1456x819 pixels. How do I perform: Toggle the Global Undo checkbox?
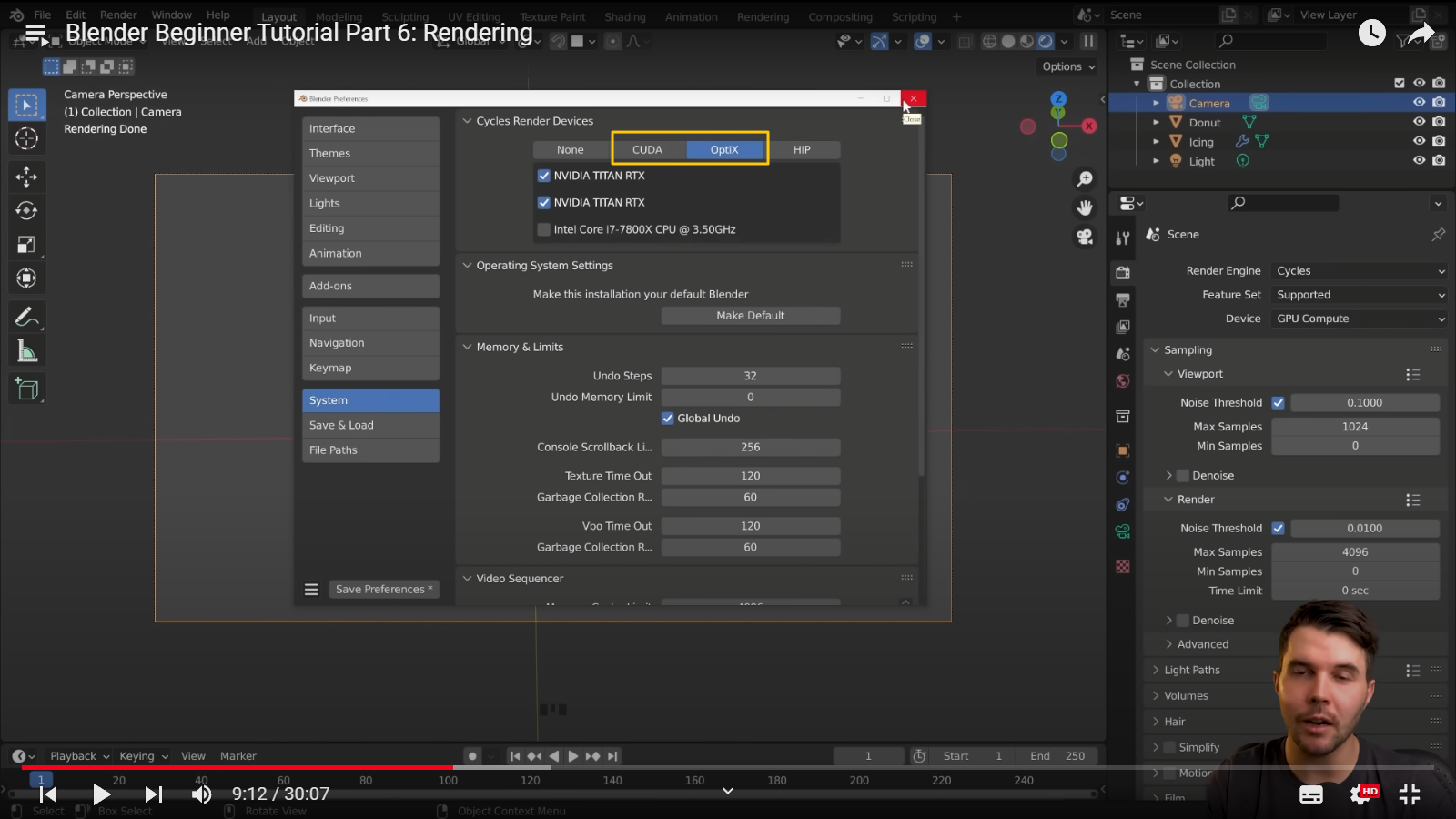pos(668,419)
